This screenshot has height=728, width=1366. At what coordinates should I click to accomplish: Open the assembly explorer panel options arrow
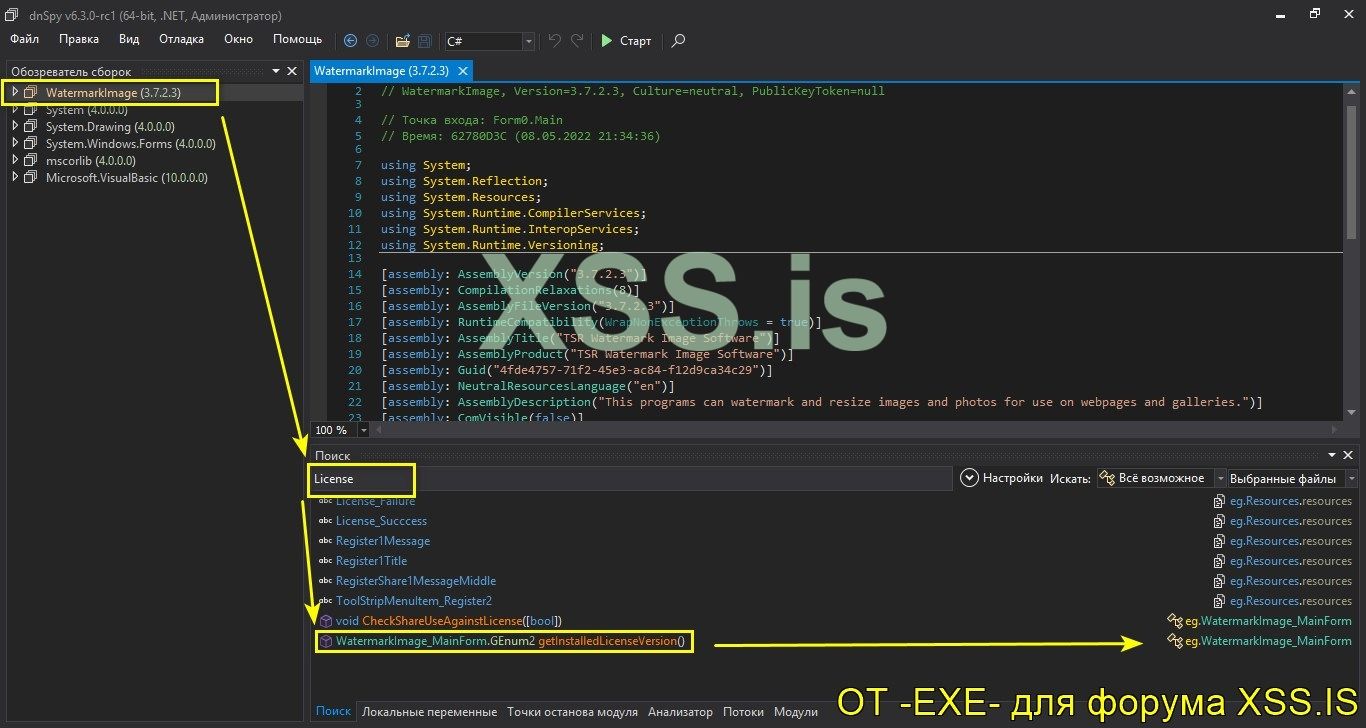(275, 71)
